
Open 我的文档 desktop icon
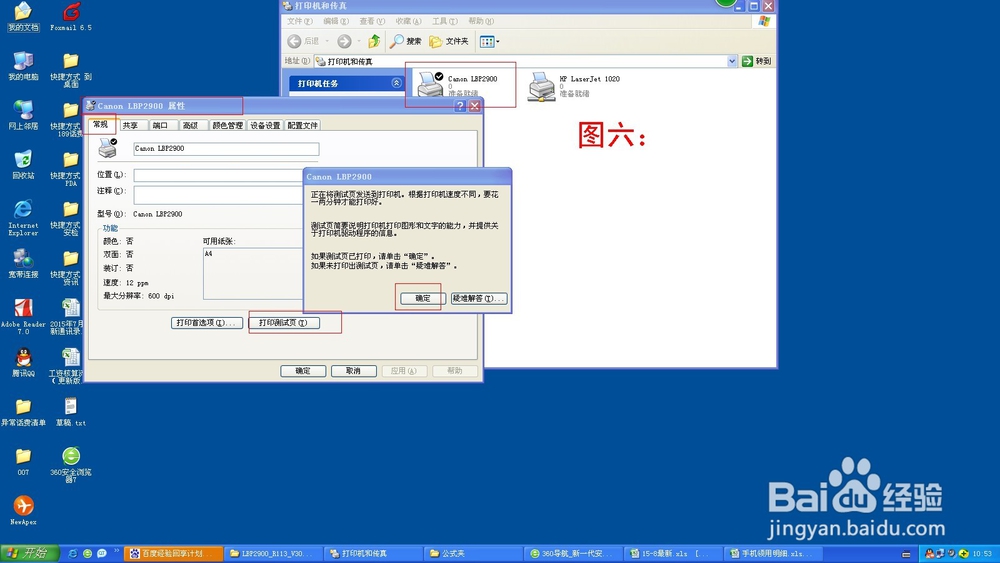pos(23,17)
